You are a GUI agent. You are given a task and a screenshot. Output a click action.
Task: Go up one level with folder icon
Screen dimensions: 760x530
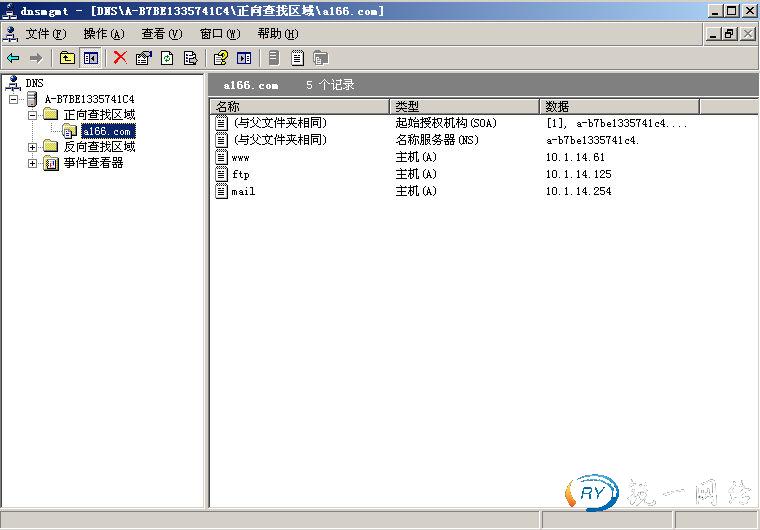pyautogui.click(x=67, y=58)
